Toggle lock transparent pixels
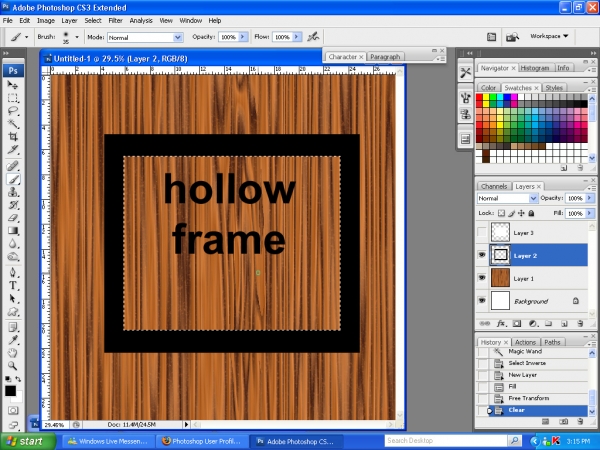The height and width of the screenshot is (450, 600). coord(501,213)
